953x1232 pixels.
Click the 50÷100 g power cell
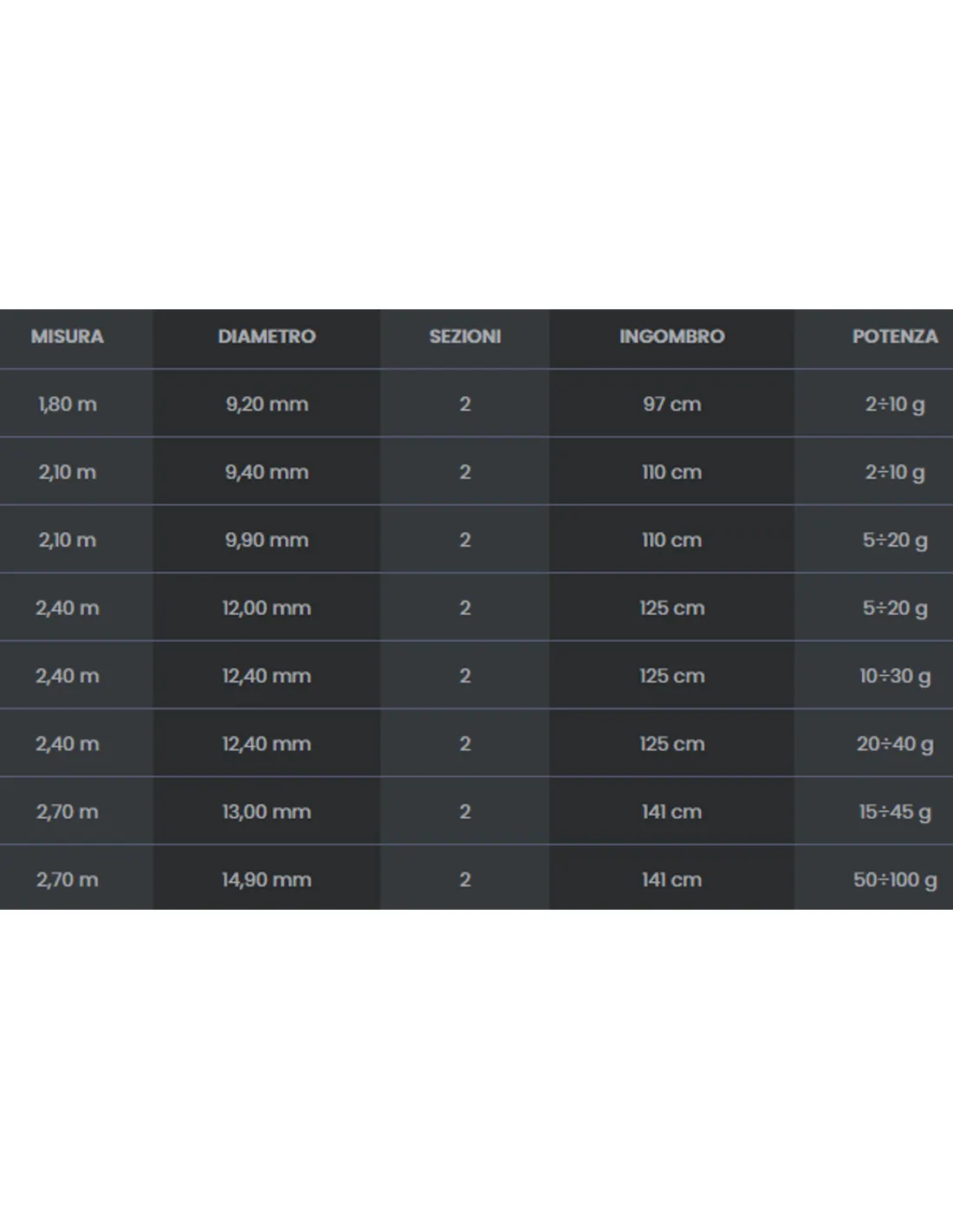(895, 880)
